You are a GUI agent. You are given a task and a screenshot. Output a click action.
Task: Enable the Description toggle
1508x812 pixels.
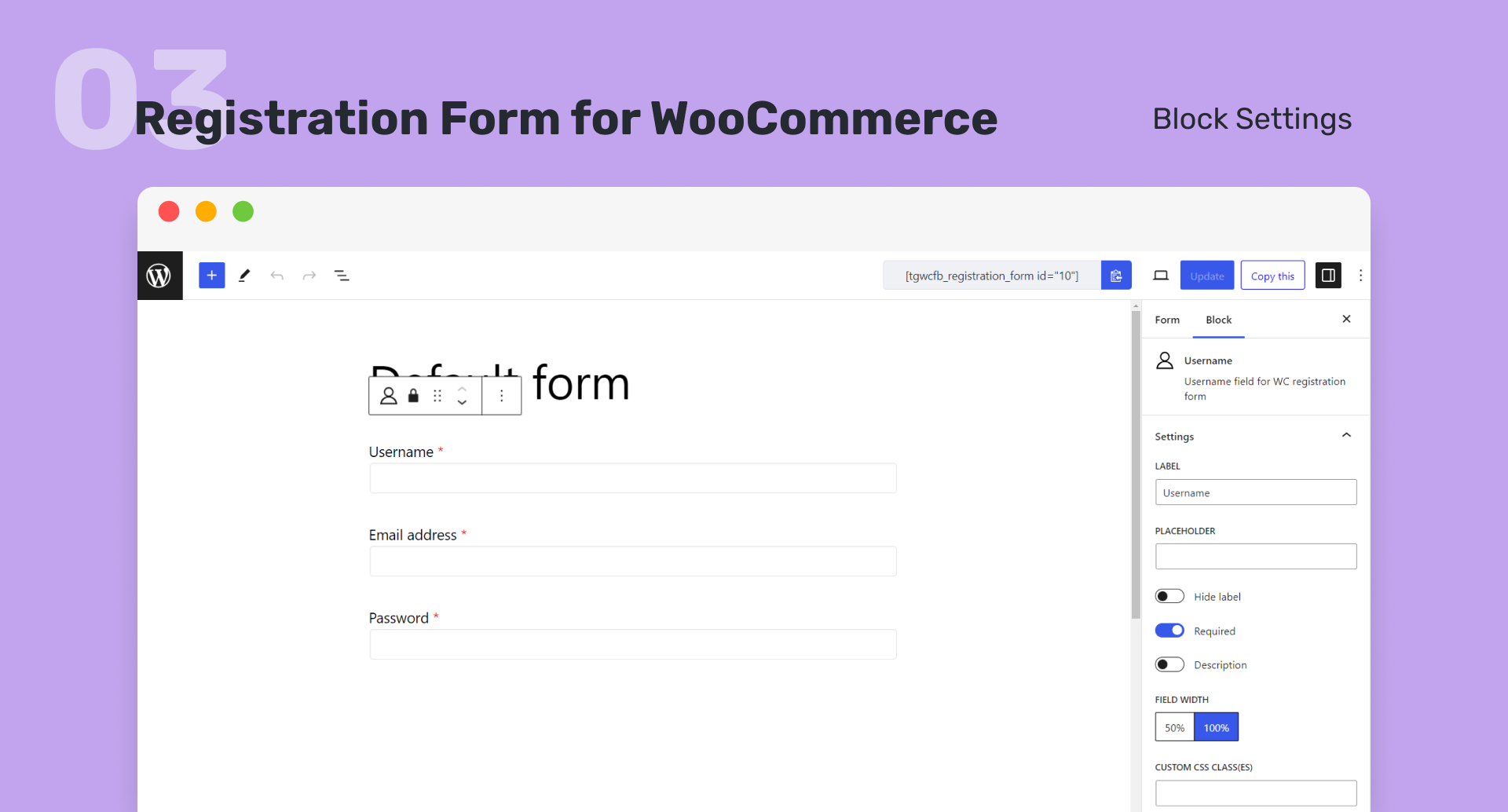[1169, 664]
